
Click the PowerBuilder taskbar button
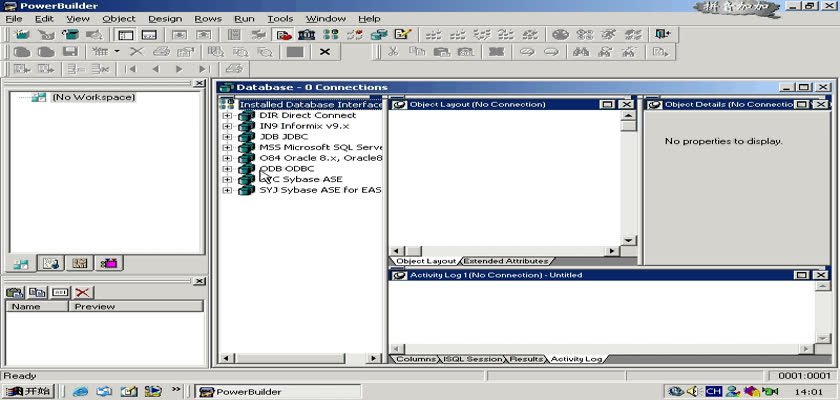click(x=278, y=391)
